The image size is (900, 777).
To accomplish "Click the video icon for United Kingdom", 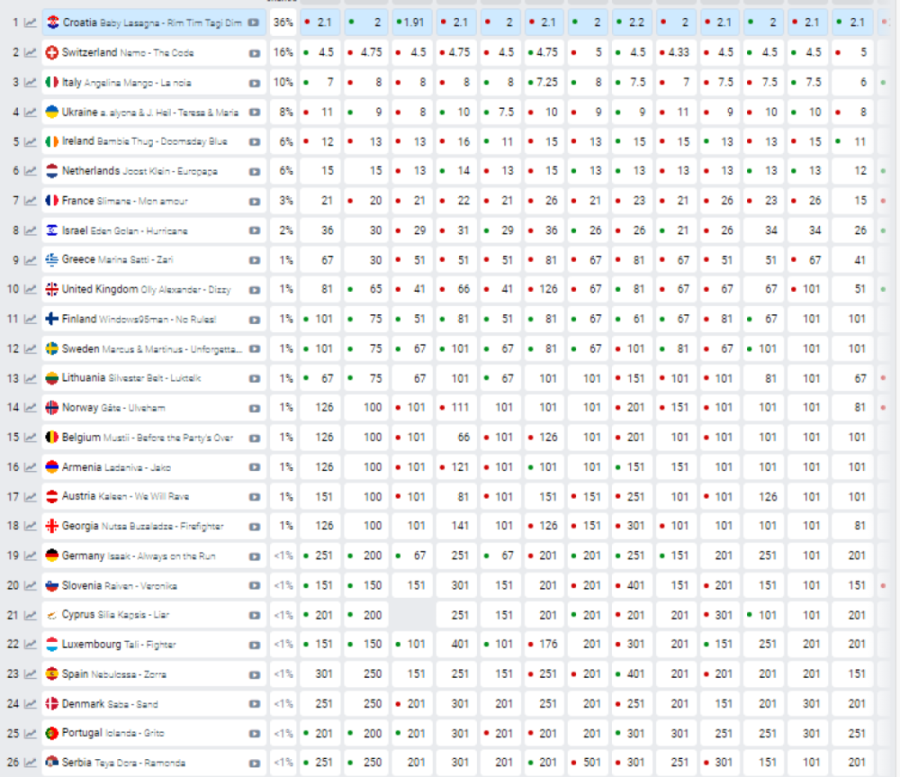I will [254, 290].
